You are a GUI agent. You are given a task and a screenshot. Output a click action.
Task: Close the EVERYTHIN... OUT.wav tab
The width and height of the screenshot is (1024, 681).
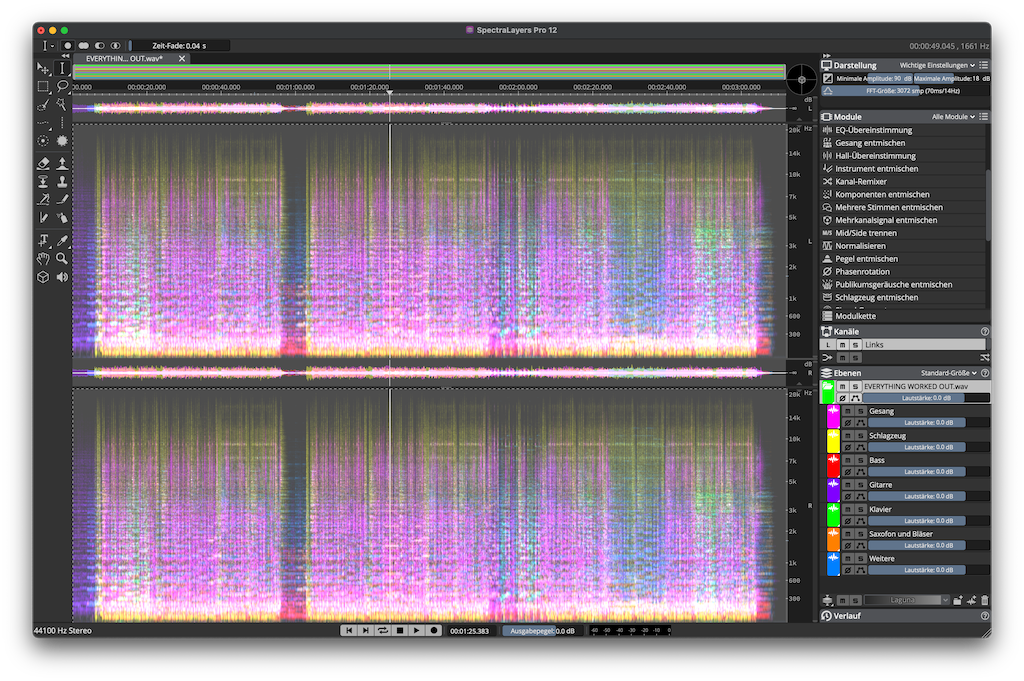click(x=182, y=59)
